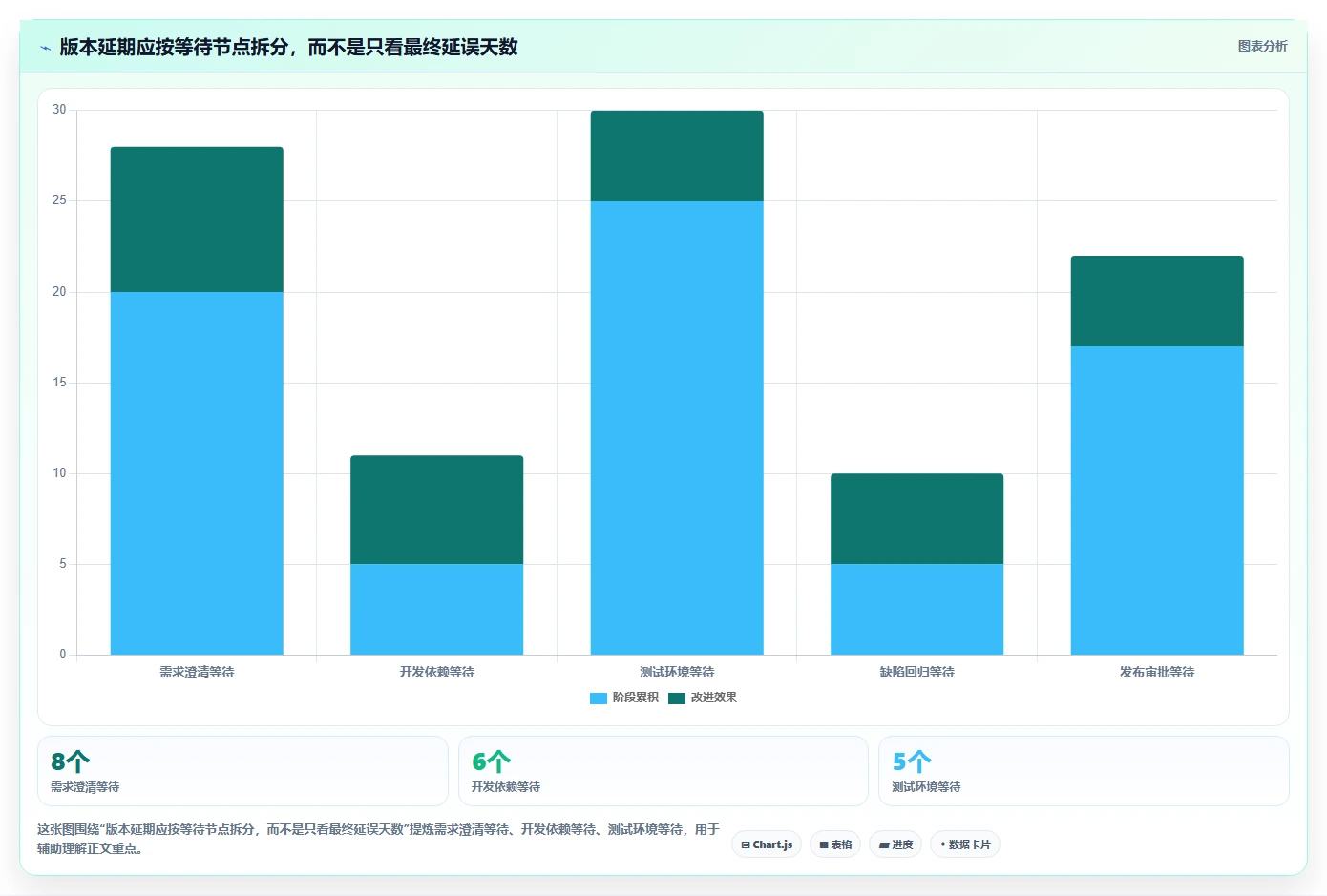Click dark green 改进效果 bar for 测试环境等待
1327x896 pixels.
tap(677, 156)
